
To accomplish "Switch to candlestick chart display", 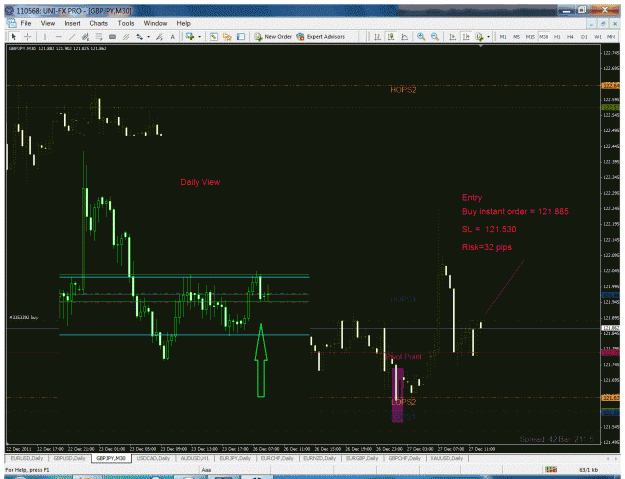I will pos(391,37).
